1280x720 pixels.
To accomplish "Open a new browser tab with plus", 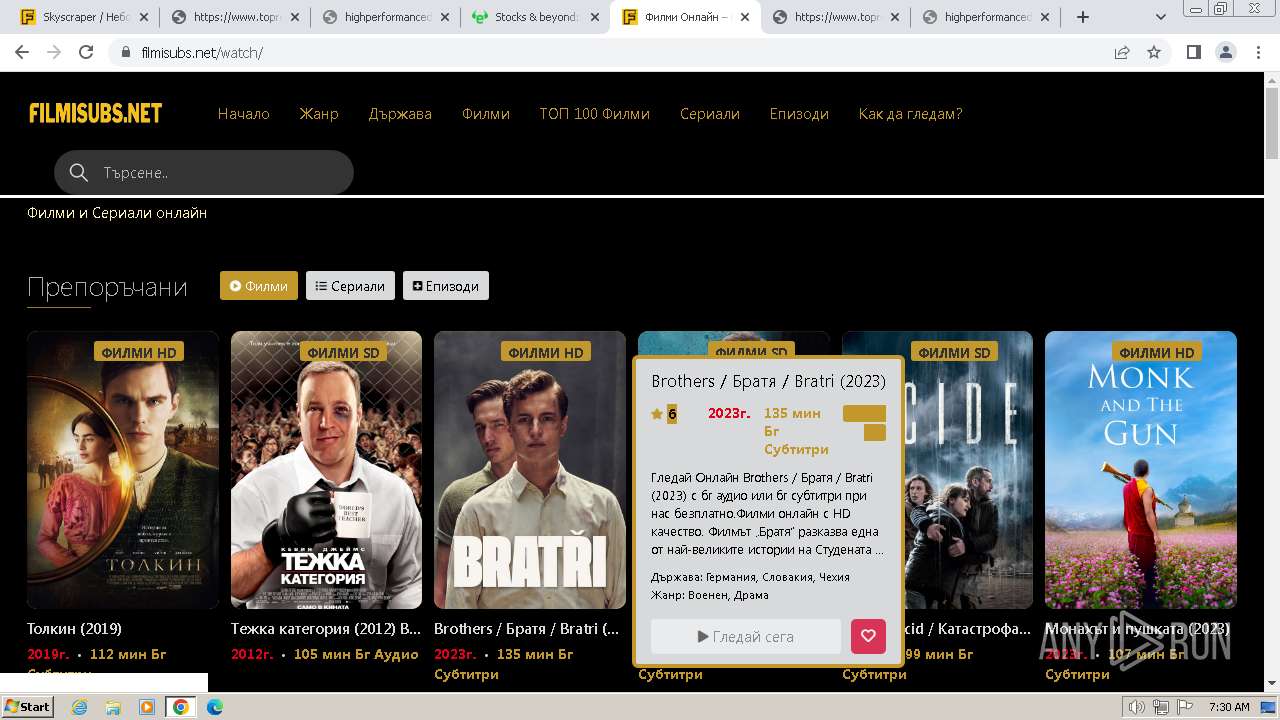I will click(x=1082, y=17).
